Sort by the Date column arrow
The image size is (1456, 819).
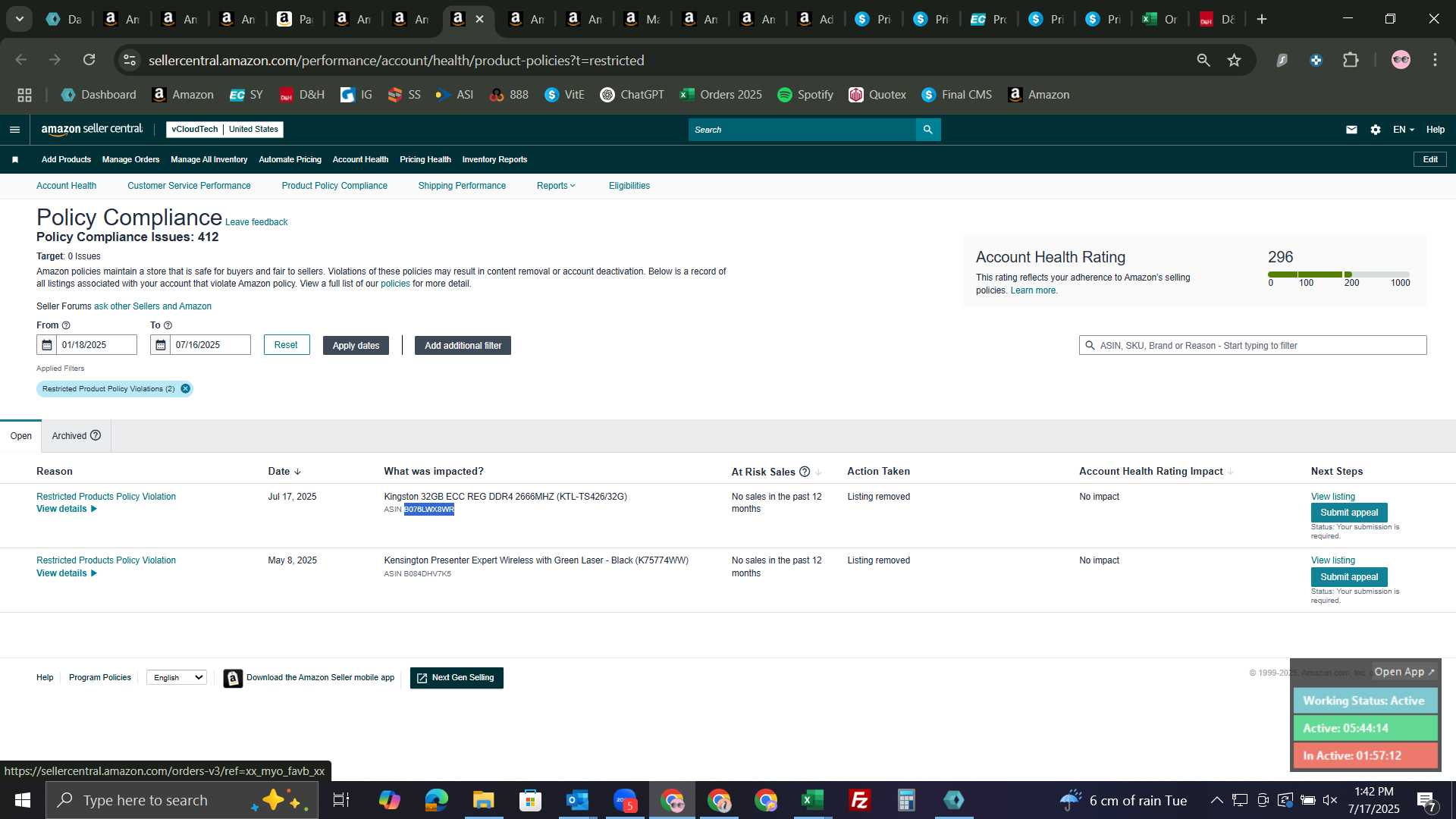click(x=297, y=472)
